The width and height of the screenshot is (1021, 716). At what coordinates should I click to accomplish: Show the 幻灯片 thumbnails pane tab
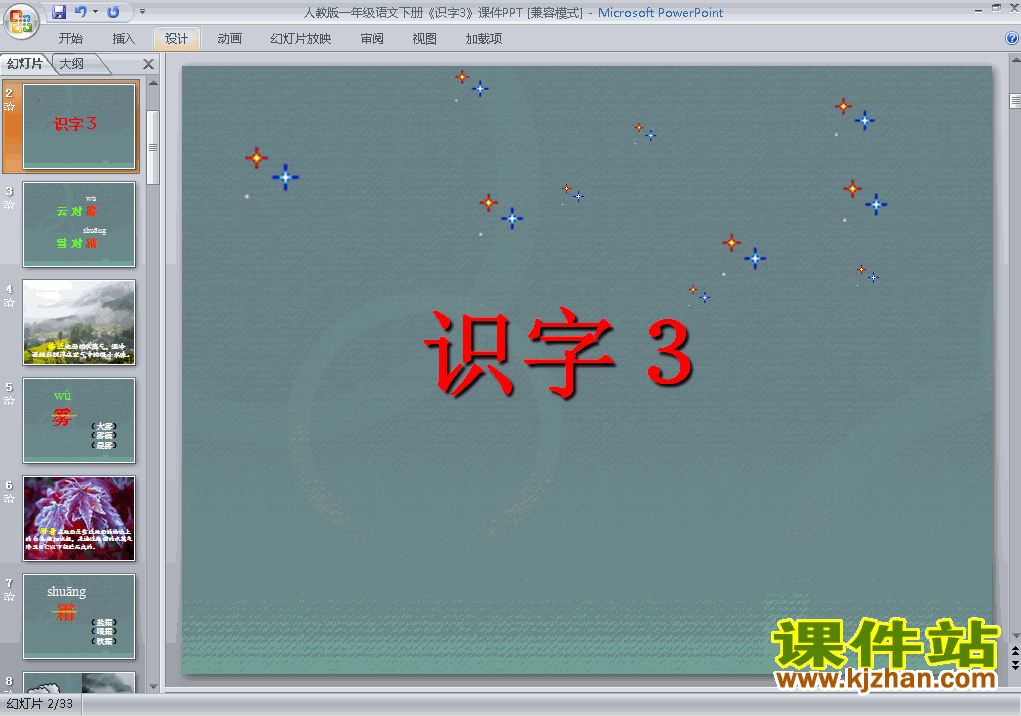25,64
